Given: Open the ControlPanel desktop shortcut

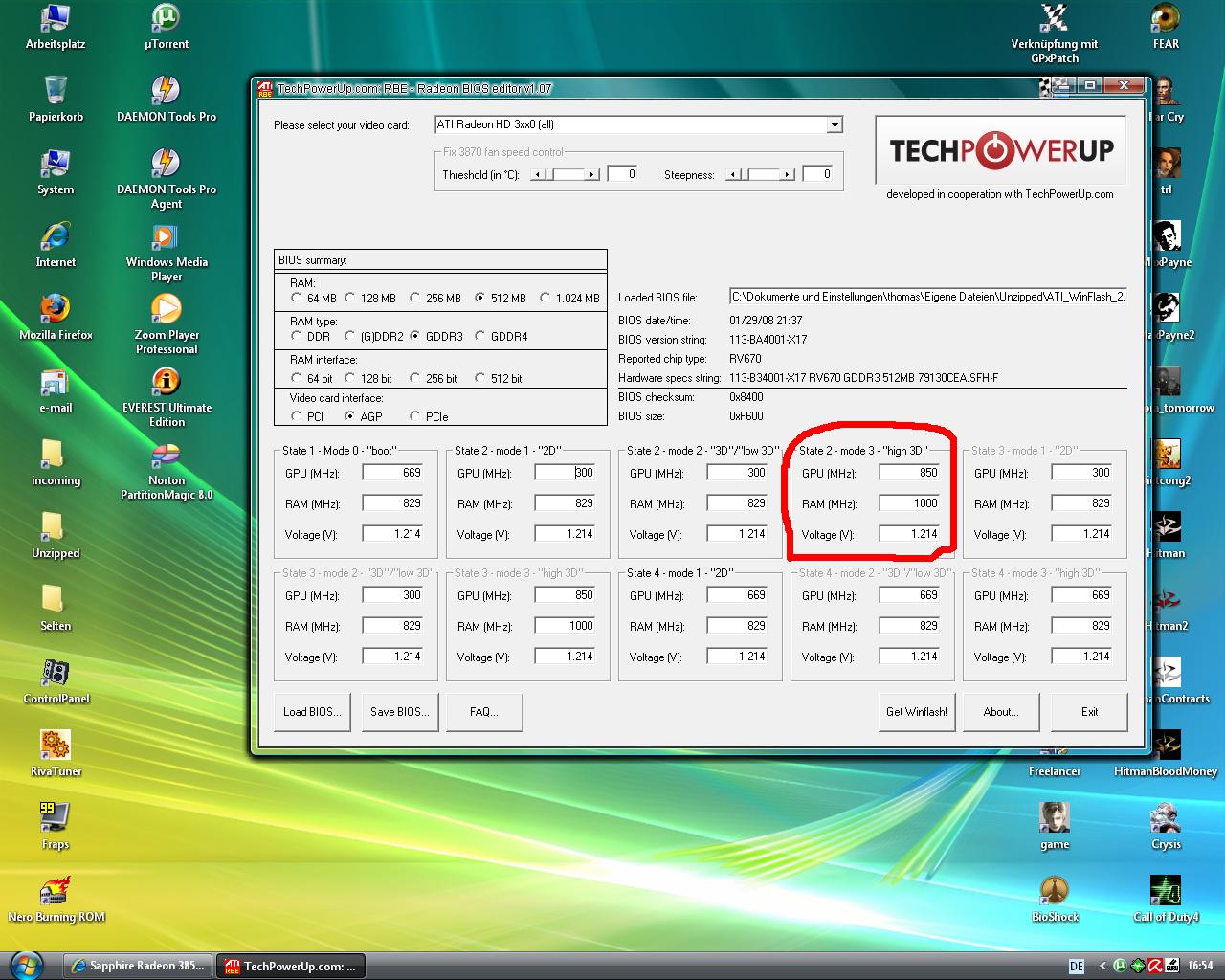Looking at the screenshot, I should tap(56, 681).
